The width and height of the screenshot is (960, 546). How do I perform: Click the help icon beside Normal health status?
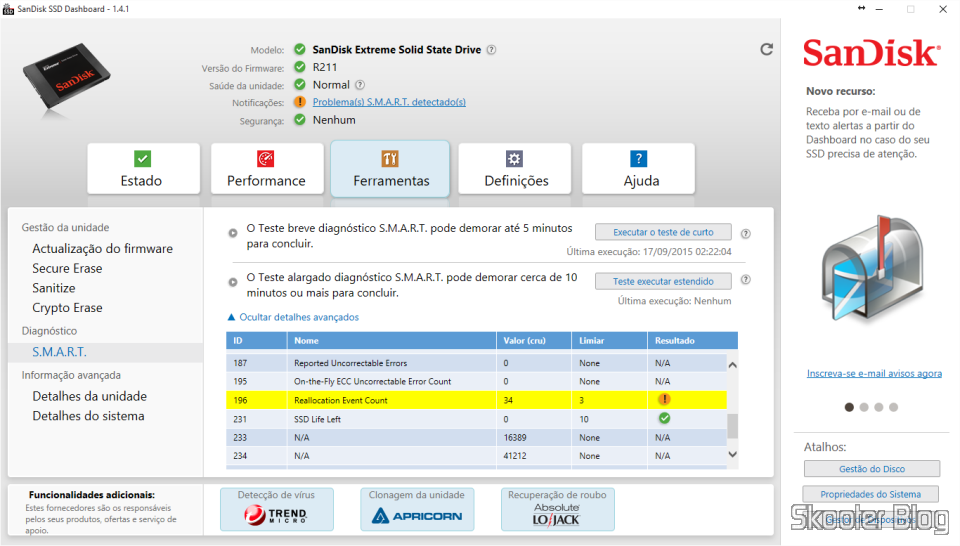[x=360, y=85]
